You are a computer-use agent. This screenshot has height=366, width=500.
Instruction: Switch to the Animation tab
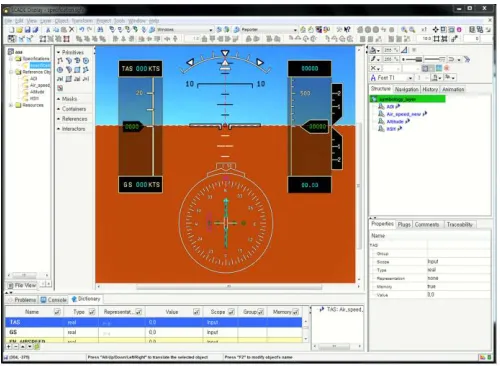point(453,89)
